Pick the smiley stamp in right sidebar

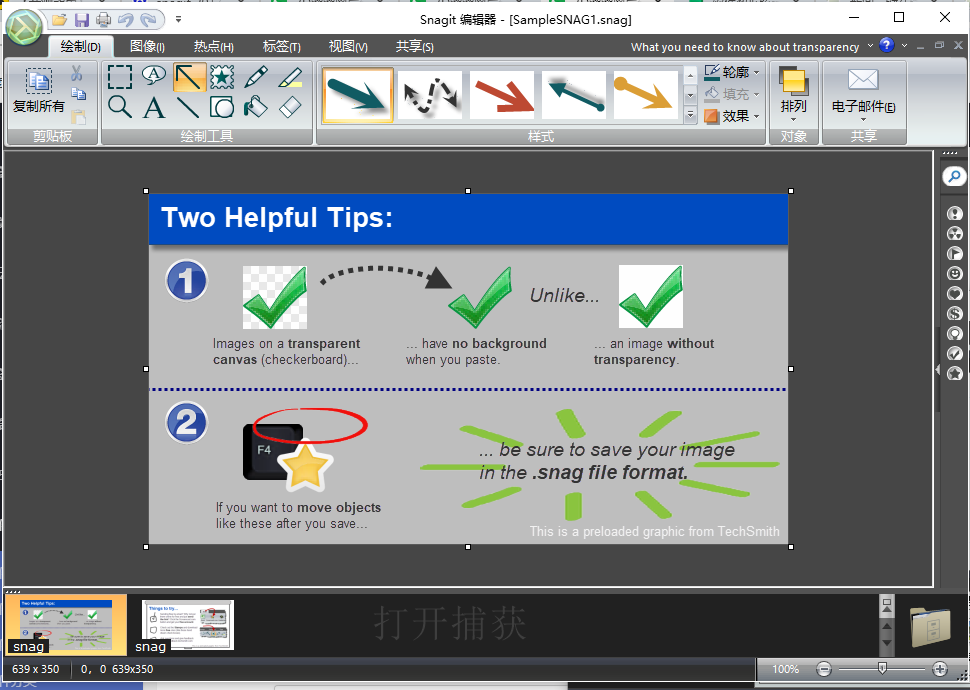pos(955,273)
